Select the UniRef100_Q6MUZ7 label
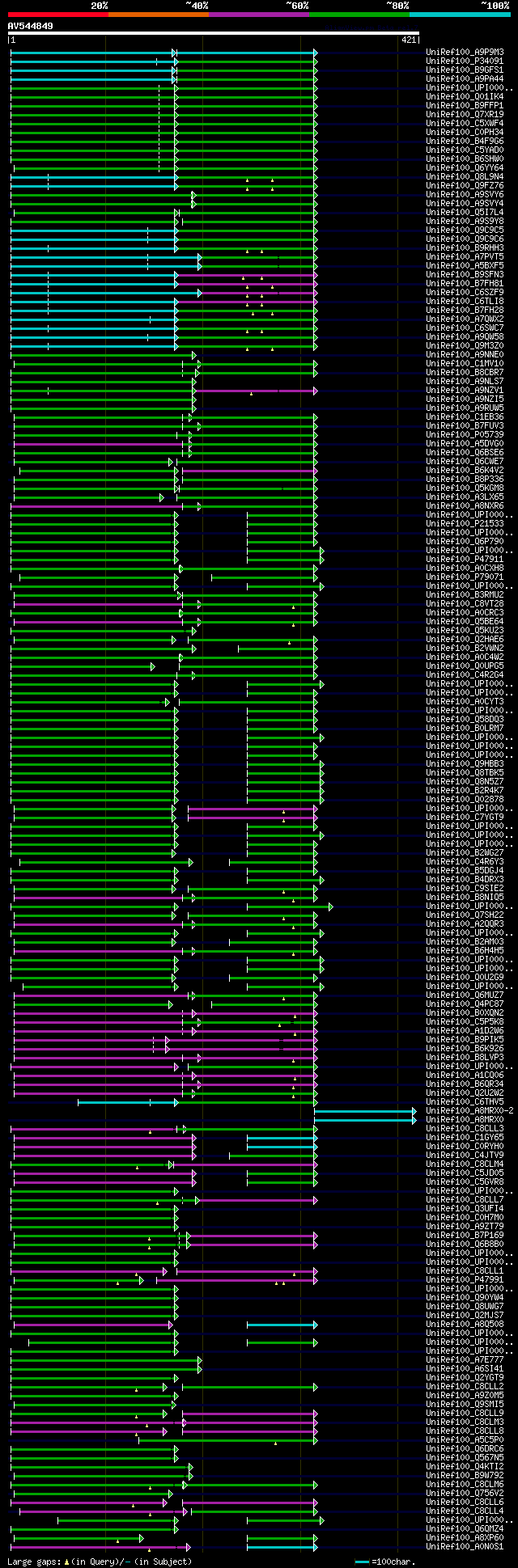The height and width of the screenshot is (1568, 518). click(x=465, y=995)
